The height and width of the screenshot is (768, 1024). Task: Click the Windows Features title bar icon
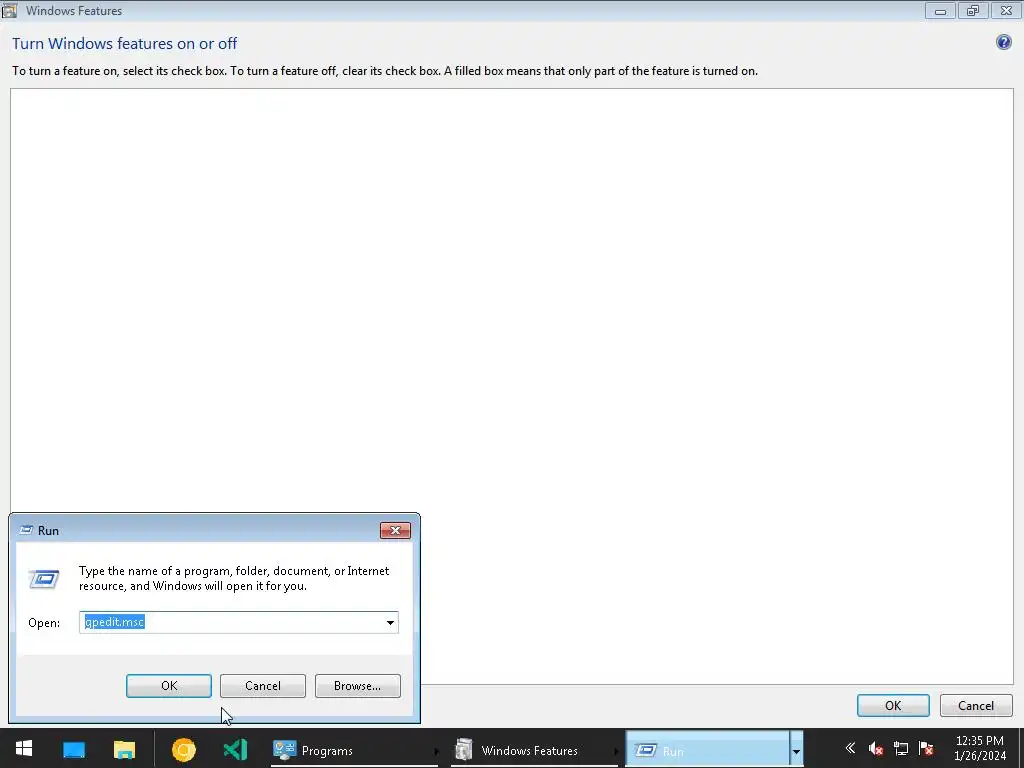coord(9,10)
